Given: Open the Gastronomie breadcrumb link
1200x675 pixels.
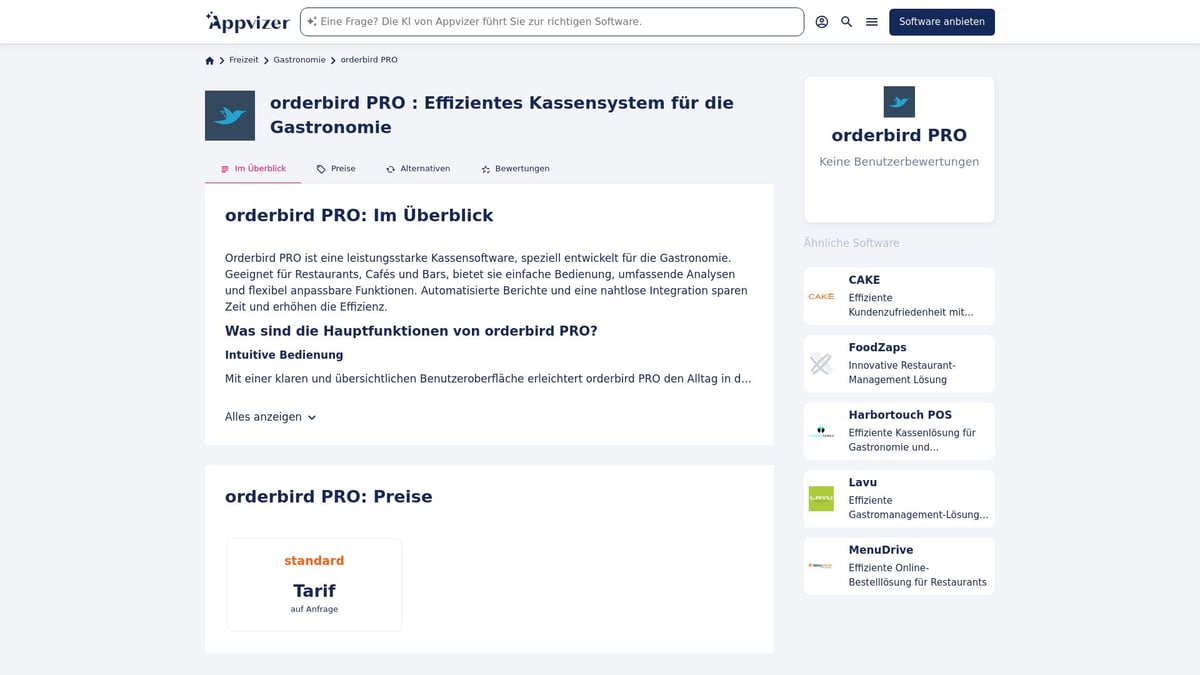Looking at the screenshot, I should pyautogui.click(x=299, y=60).
